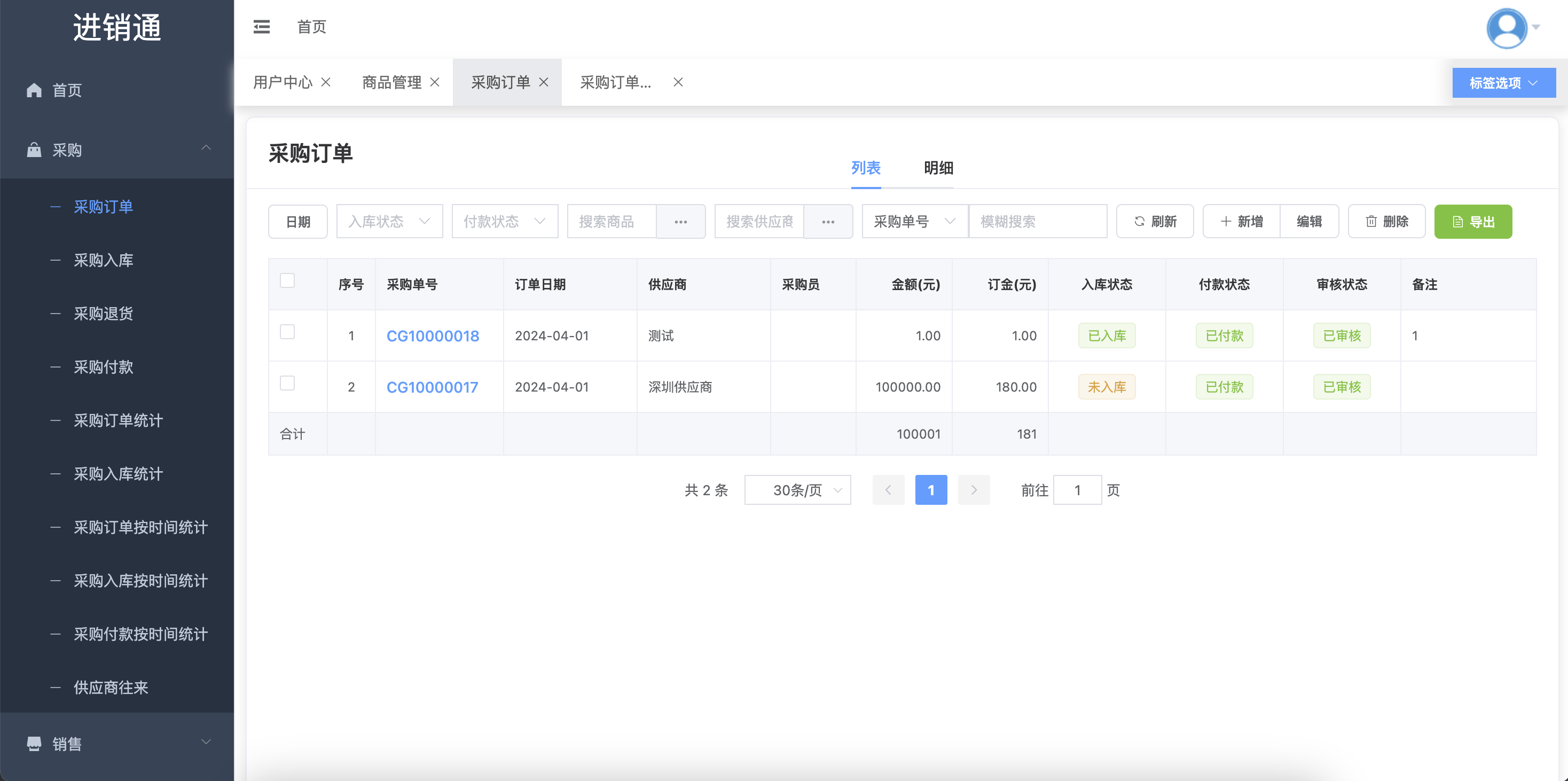Click the 删除 delete button
This screenshot has width=1568, height=781.
pos(1386,222)
